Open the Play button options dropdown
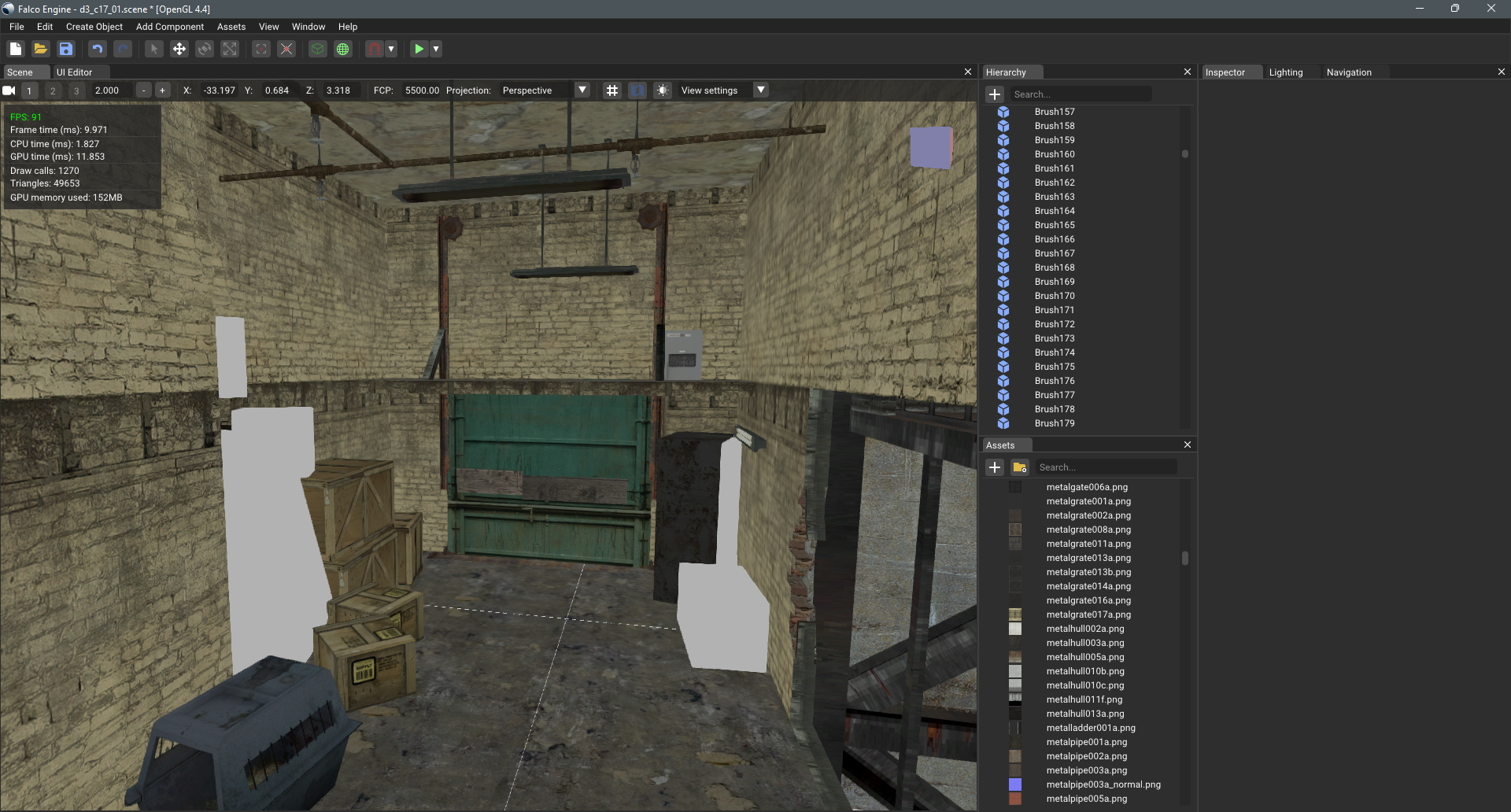1511x812 pixels. tap(436, 49)
